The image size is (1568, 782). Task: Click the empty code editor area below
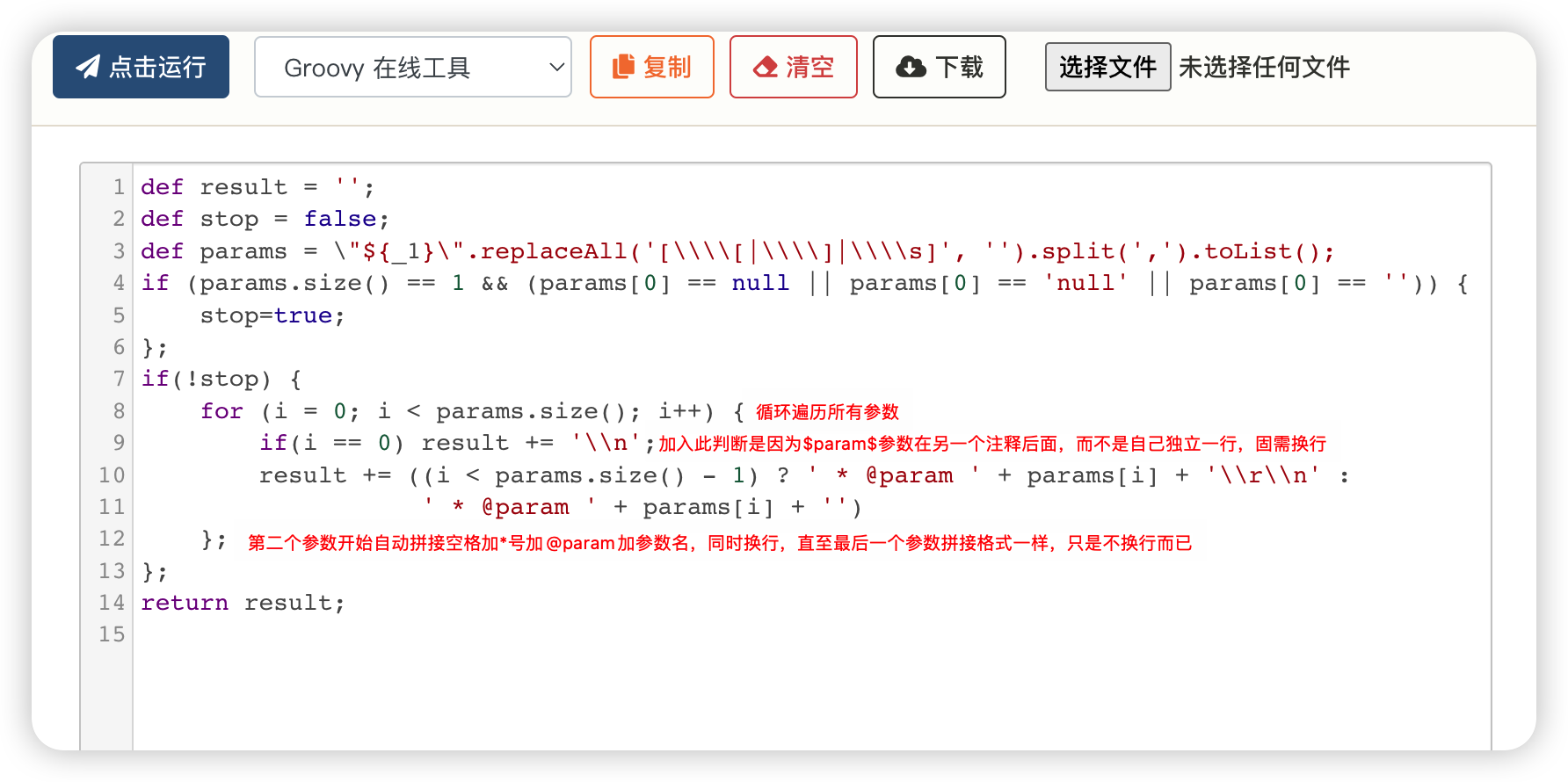811,699
